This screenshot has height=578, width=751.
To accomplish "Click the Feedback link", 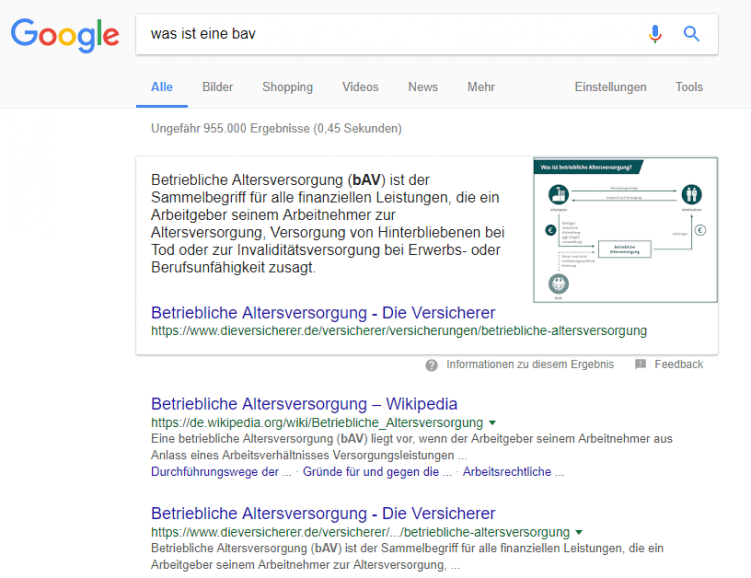I will (x=679, y=364).
